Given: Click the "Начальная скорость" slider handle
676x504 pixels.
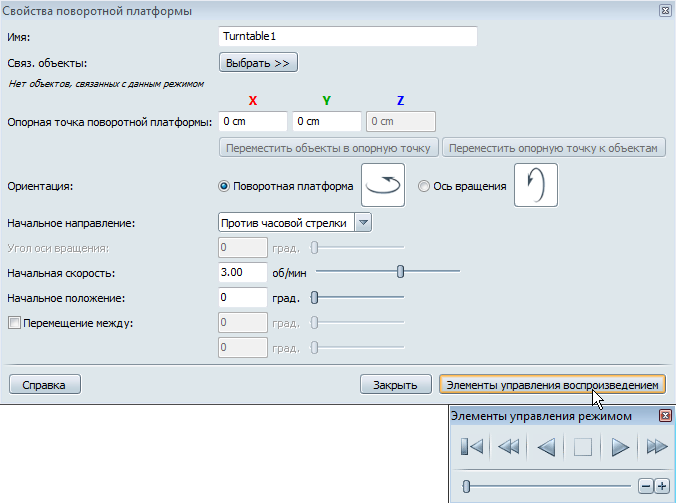Looking at the screenshot, I should pos(401,272).
